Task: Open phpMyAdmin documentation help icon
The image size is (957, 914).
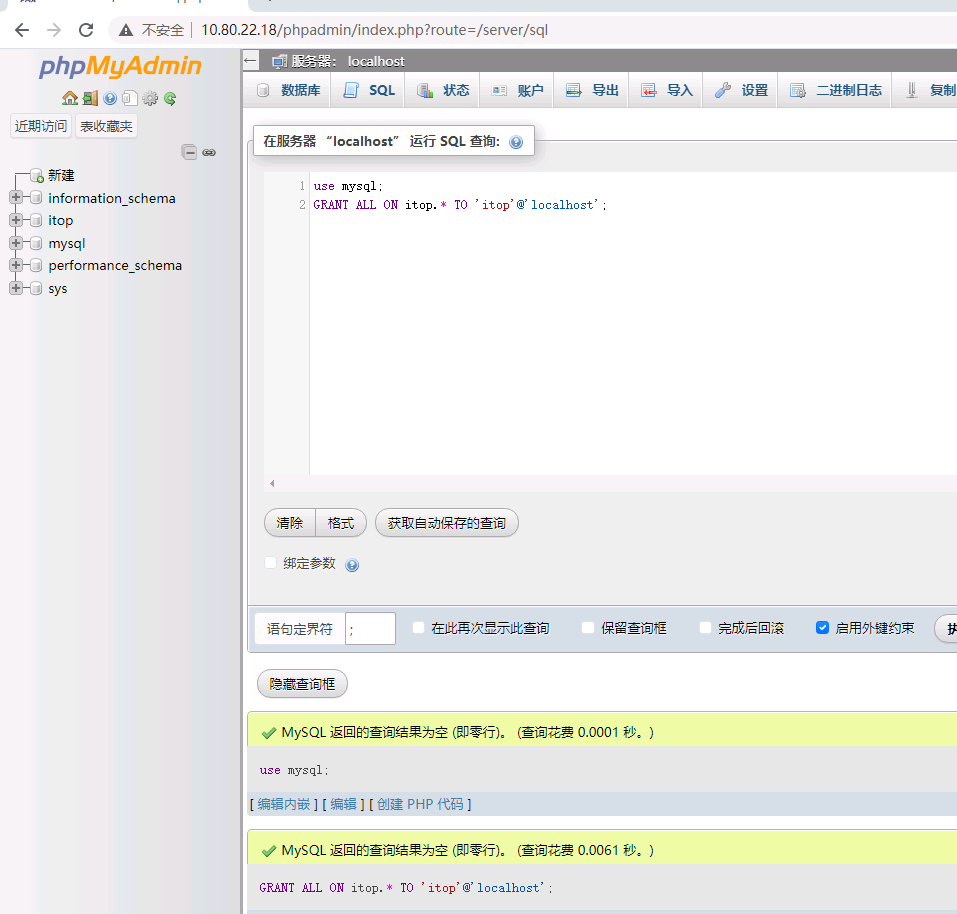Action: 110,98
